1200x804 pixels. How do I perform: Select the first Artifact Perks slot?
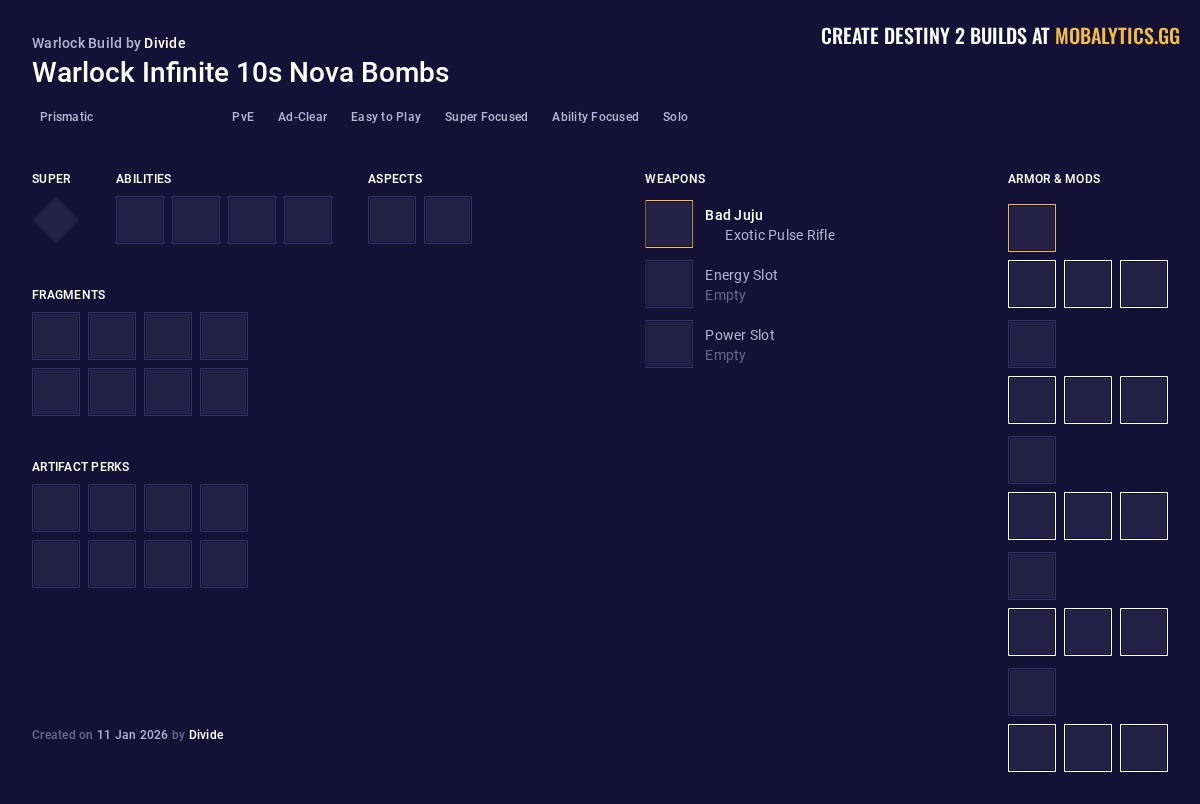56,508
